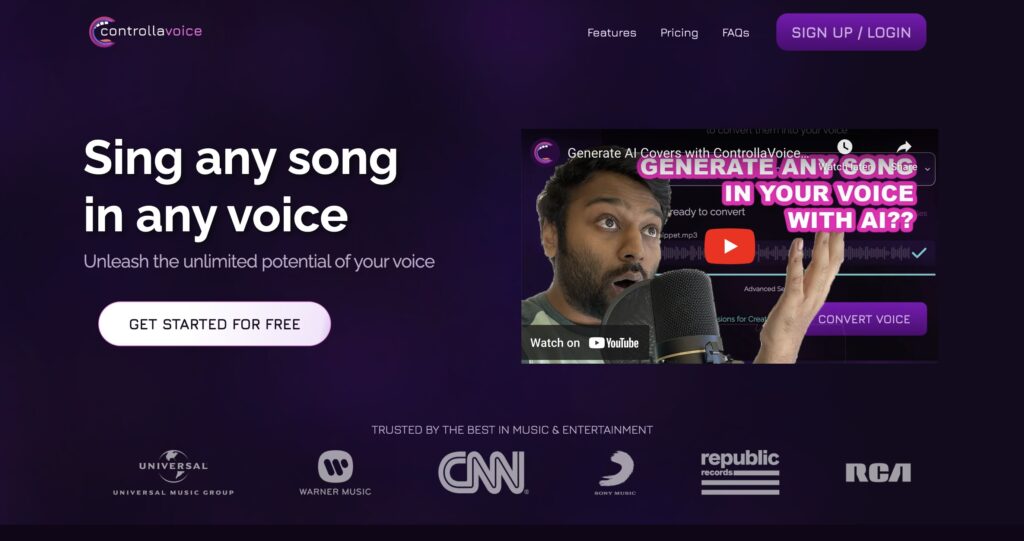The height and width of the screenshot is (541, 1024).
Task: Click the Warner Music logo
Action: 335,472
